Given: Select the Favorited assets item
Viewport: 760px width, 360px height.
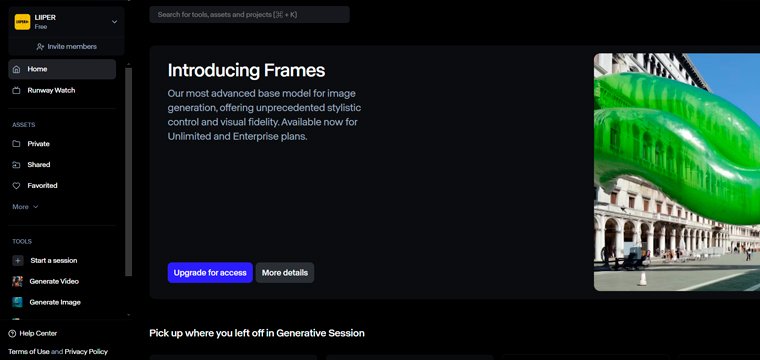Looking at the screenshot, I should pyautogui.click(x=62, y=186).
